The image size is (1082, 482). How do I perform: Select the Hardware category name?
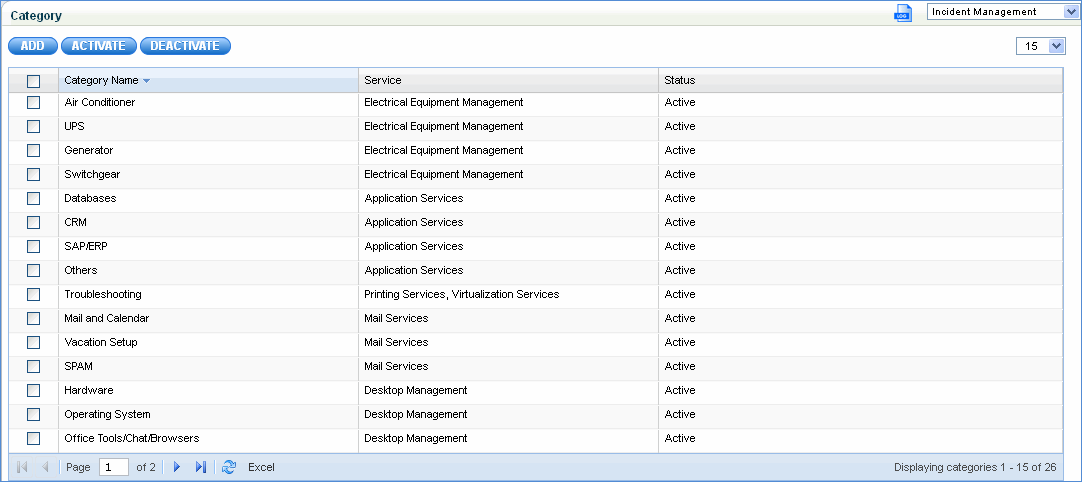pyautogui.click(x=88, y=390)
